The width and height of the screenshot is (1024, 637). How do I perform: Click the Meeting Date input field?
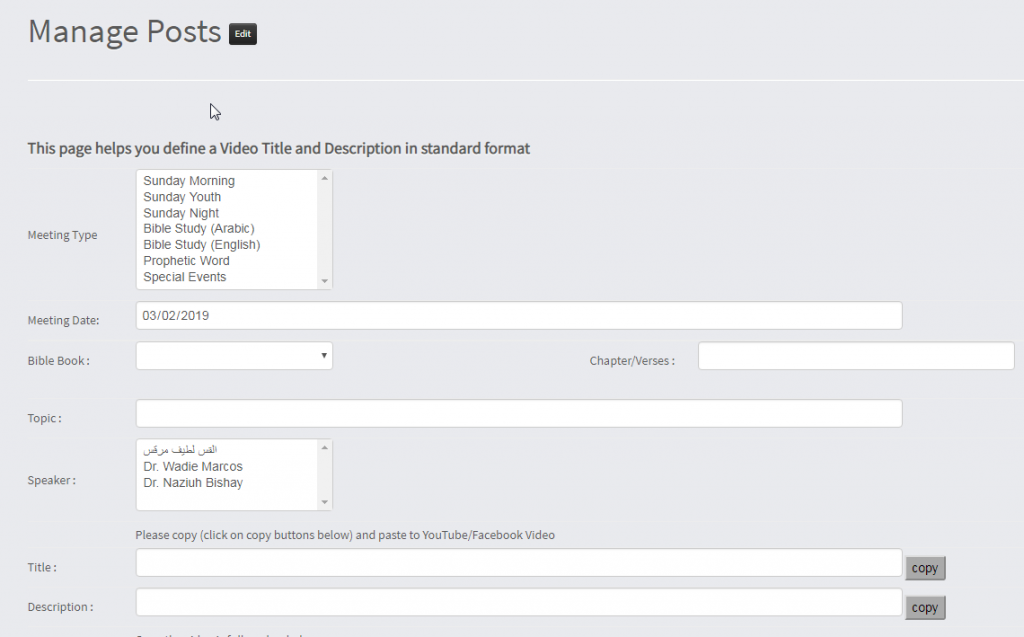click(518, 315)
